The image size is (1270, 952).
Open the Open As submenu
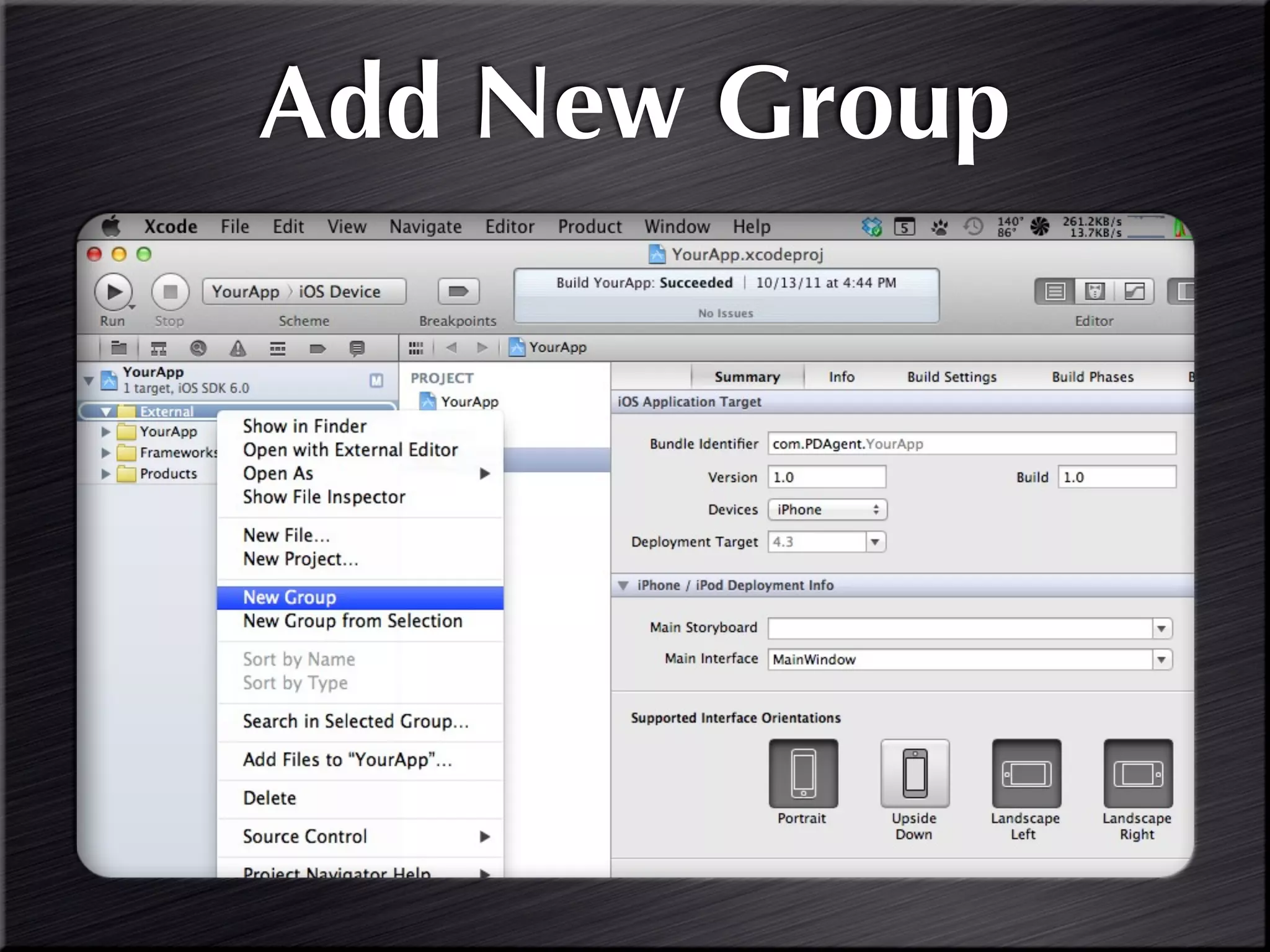(x=360, y=474)
